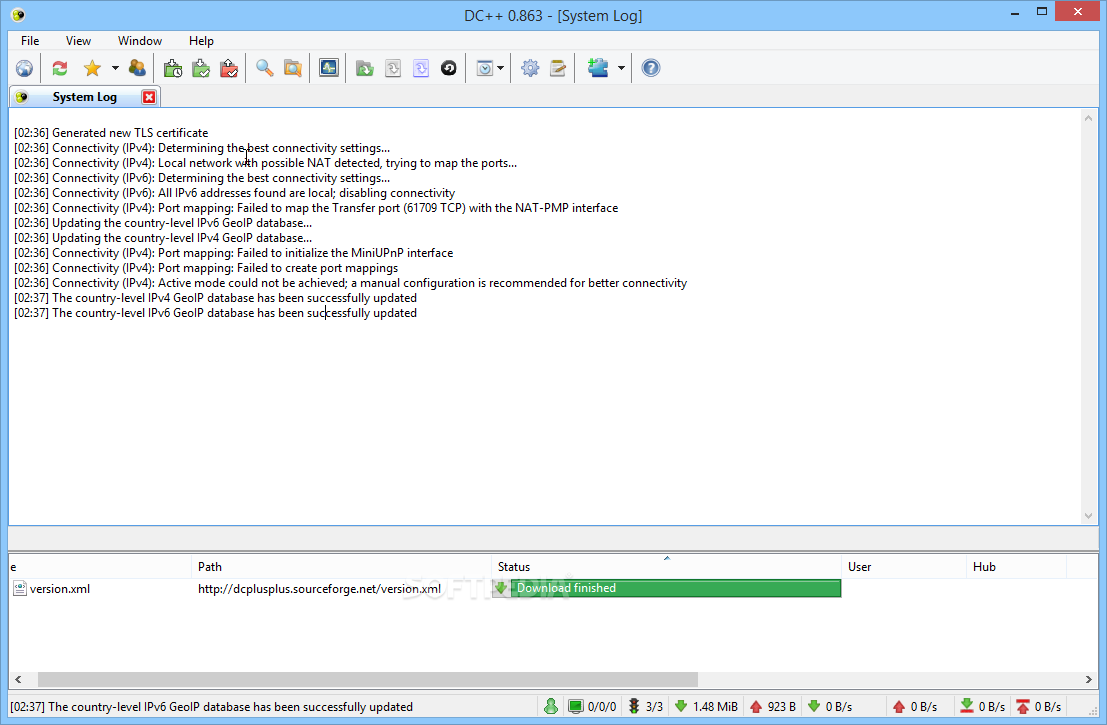The width and height of the screenshot is (1107, 725).
Task: Click the transfers scrollbar left arrow
Action: (18, 679)
